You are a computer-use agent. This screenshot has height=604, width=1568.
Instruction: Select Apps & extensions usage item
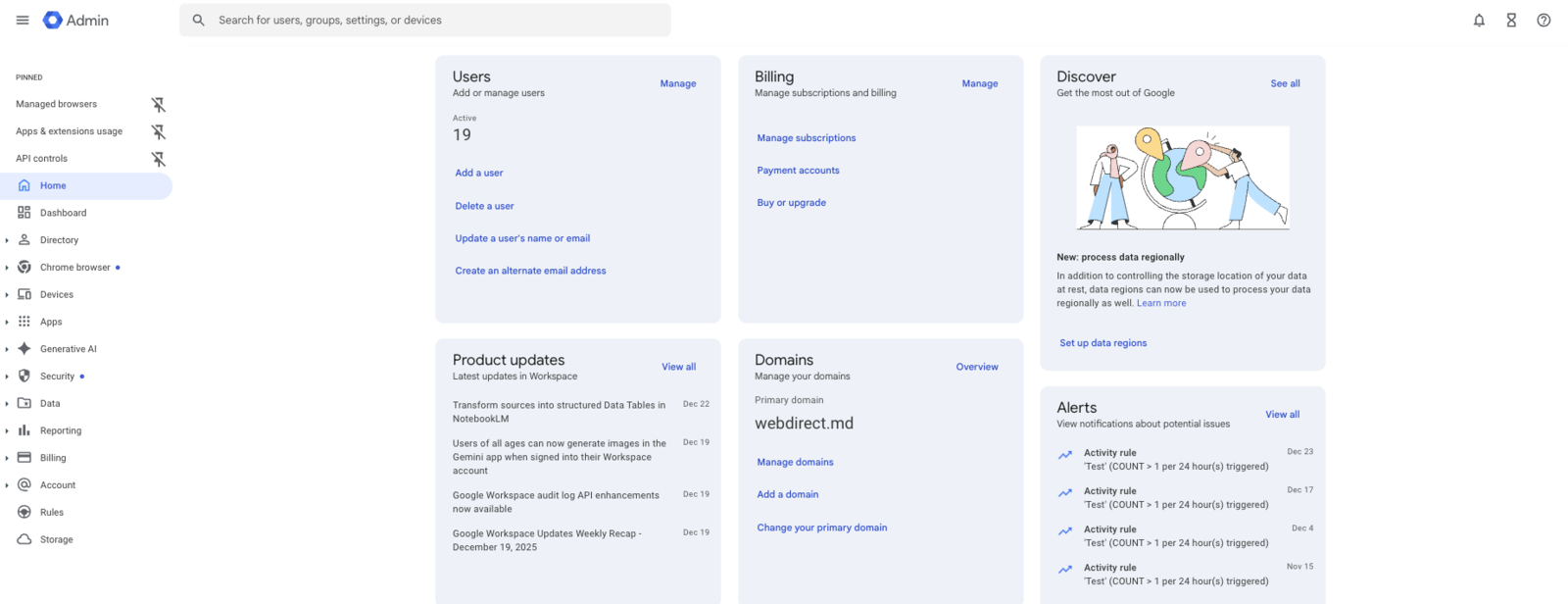tap(69, 131)
